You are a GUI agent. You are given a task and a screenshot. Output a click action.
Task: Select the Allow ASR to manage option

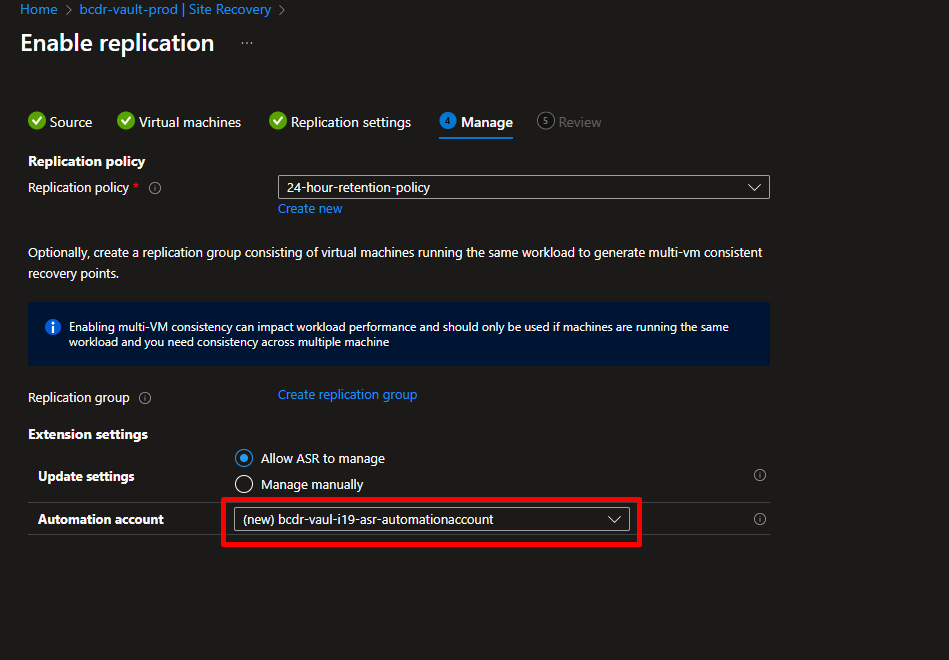coord(244,458)
